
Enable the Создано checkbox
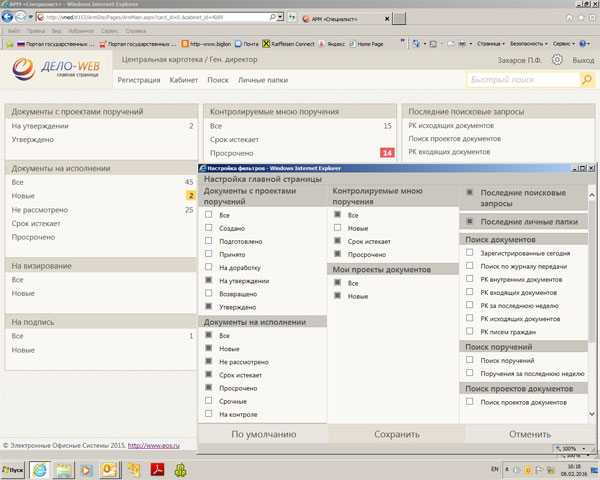(209, 228)
